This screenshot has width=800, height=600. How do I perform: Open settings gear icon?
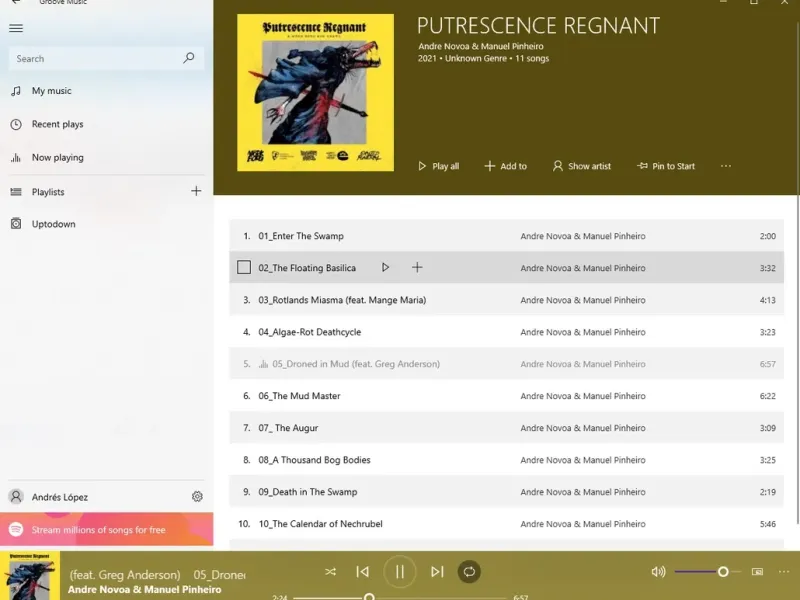click(197, 496)
